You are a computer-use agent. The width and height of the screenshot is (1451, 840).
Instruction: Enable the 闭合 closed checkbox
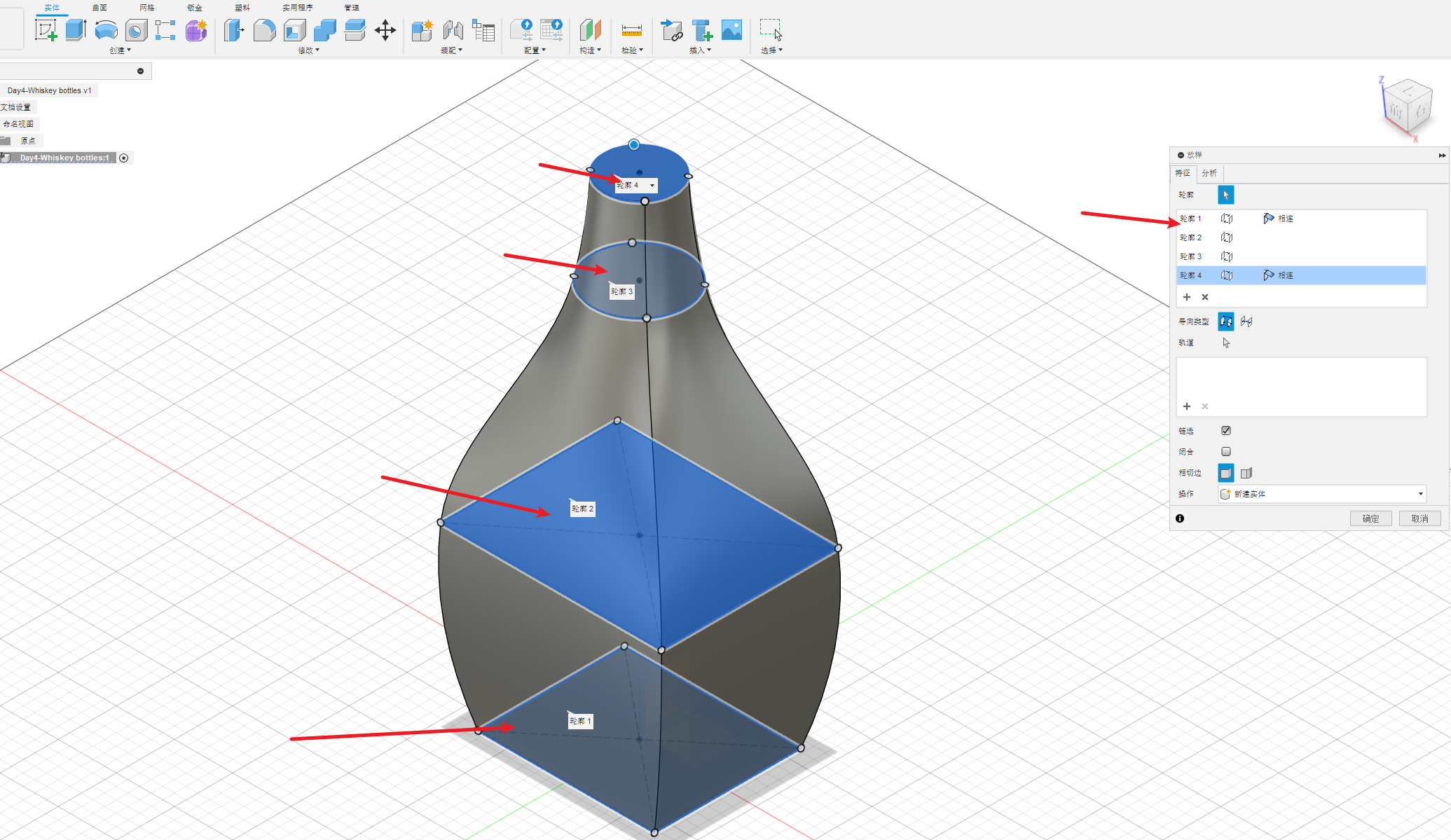(1226, 452)
